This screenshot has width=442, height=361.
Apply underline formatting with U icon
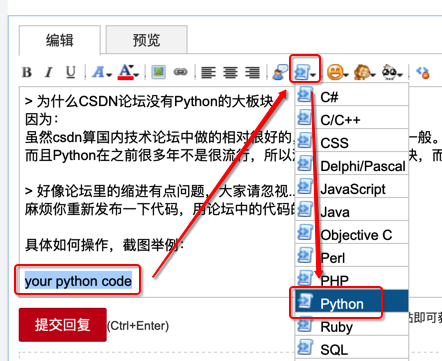[70, 72]
